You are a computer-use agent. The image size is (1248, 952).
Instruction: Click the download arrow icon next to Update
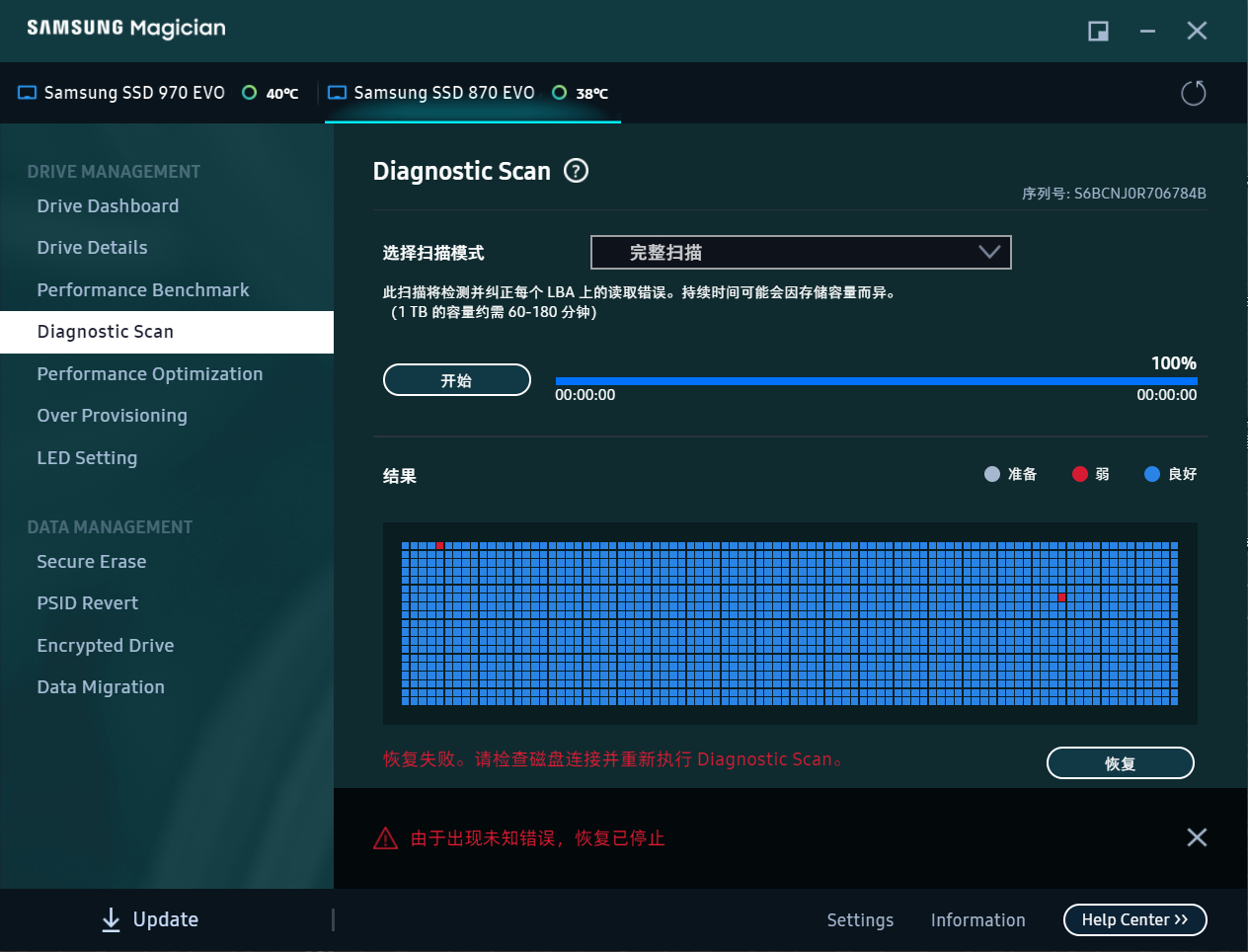point(112,919)
